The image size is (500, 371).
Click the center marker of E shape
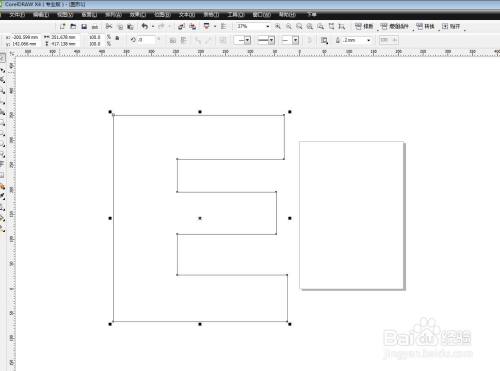(200, 218)
